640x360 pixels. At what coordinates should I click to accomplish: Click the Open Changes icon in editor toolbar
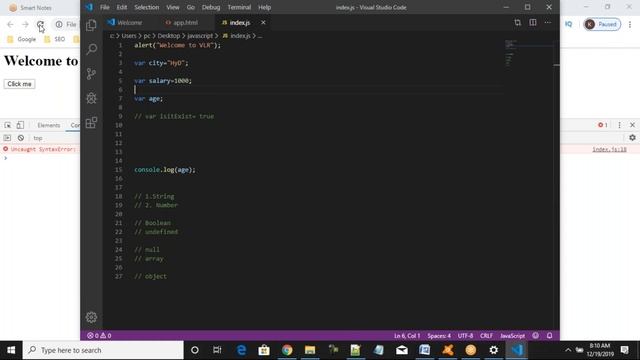(x=518, y=22)
